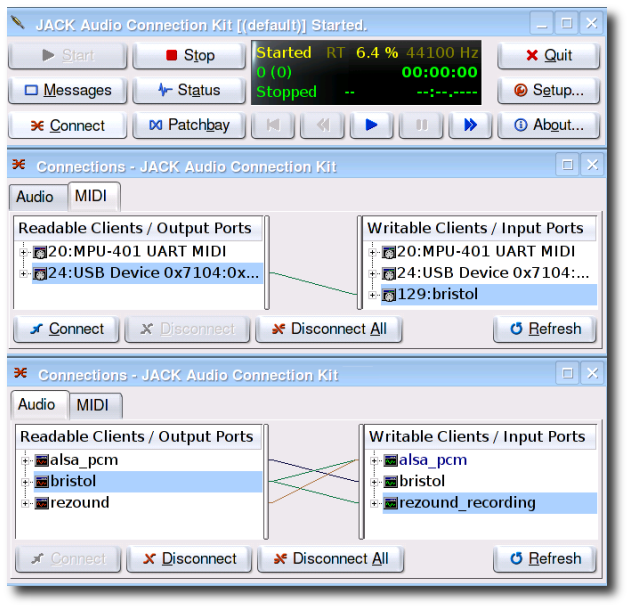630x609 pixels.
Task: Open the Setup dialog
Action: click(x=548, y=90)
